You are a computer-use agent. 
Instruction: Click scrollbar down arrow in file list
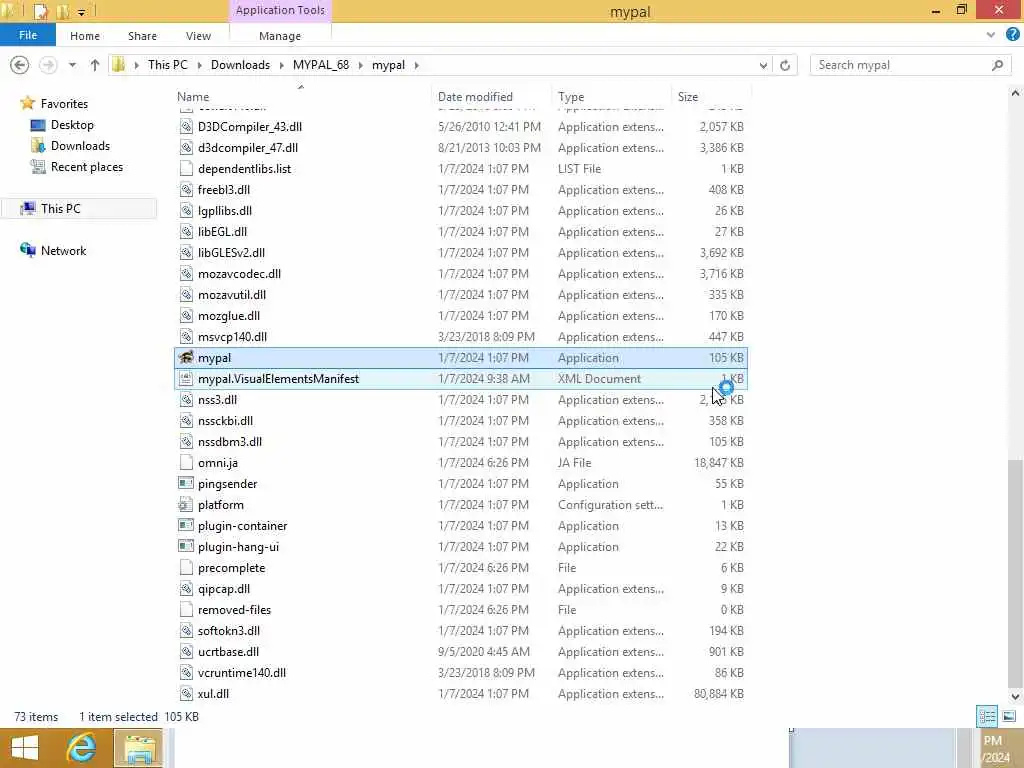[1015, 696]
